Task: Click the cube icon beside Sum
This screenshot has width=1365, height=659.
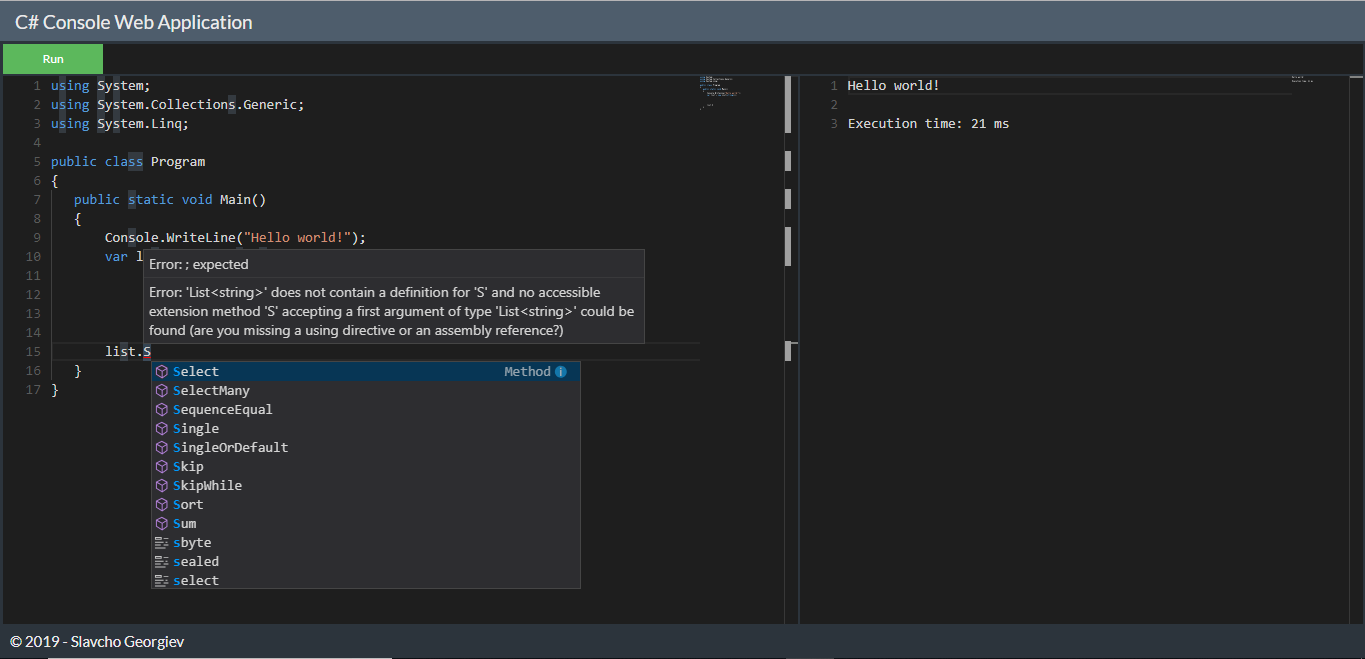Action: point(162,524)
